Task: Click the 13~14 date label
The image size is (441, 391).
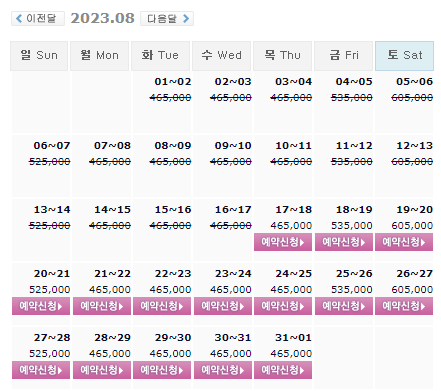Action: coord(52,210)
